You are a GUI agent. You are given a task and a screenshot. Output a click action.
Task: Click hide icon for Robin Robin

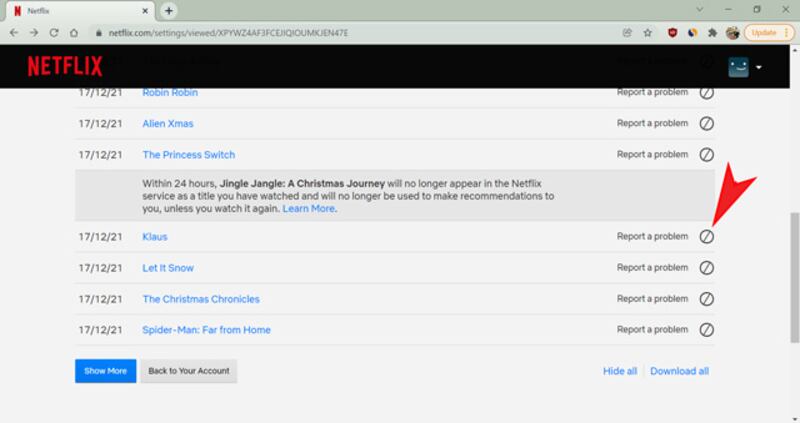[706, 93]
